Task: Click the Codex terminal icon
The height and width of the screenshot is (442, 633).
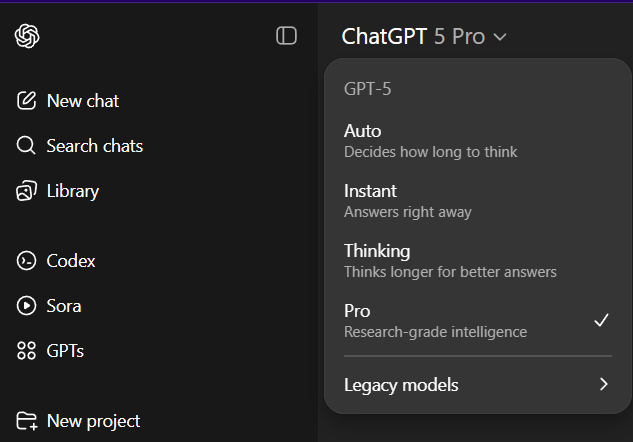Action: pos(27,261)
